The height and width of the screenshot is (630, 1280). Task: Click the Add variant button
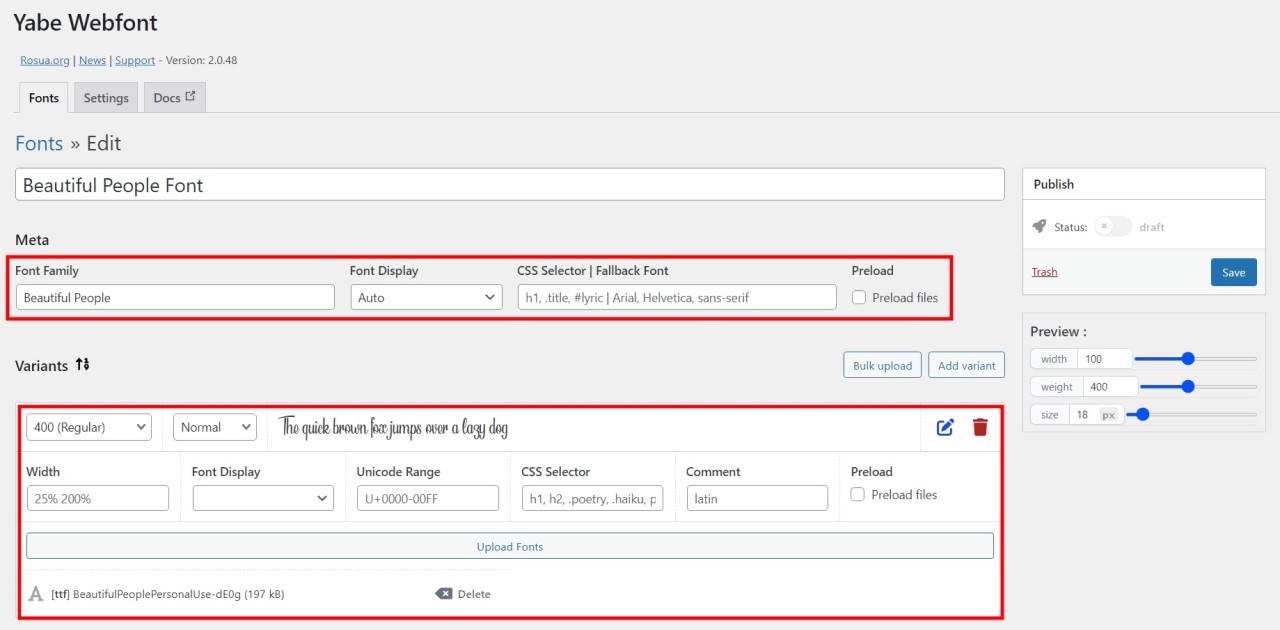point(966,365)
